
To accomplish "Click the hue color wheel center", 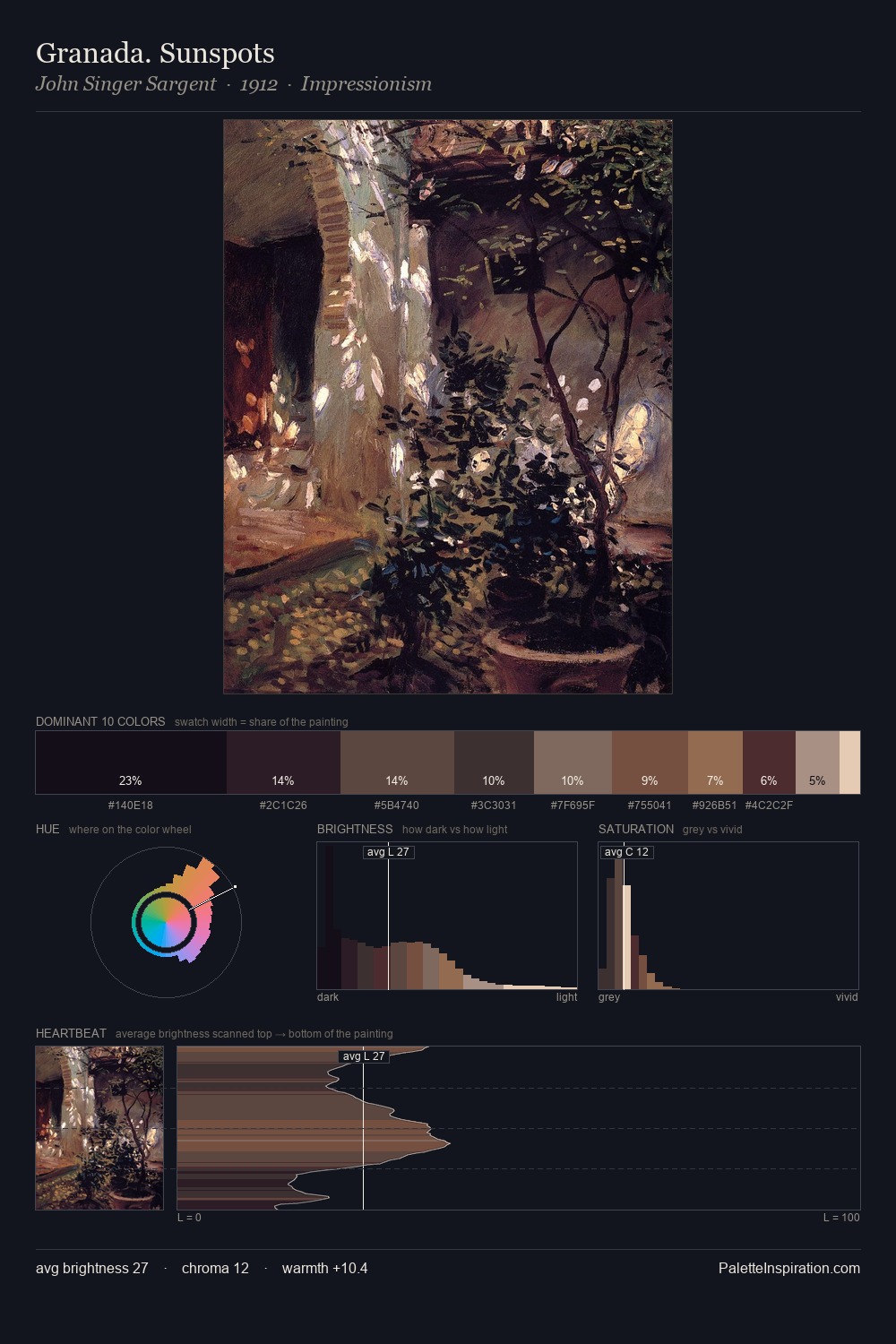I will click(166, 922).
